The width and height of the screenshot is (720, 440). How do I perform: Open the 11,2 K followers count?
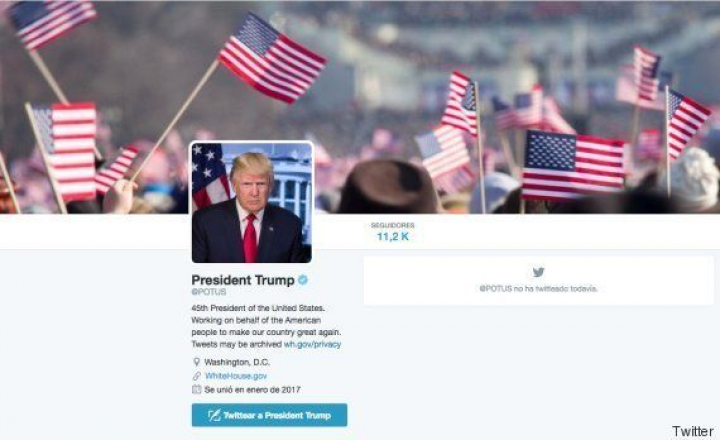pos(393,237)
